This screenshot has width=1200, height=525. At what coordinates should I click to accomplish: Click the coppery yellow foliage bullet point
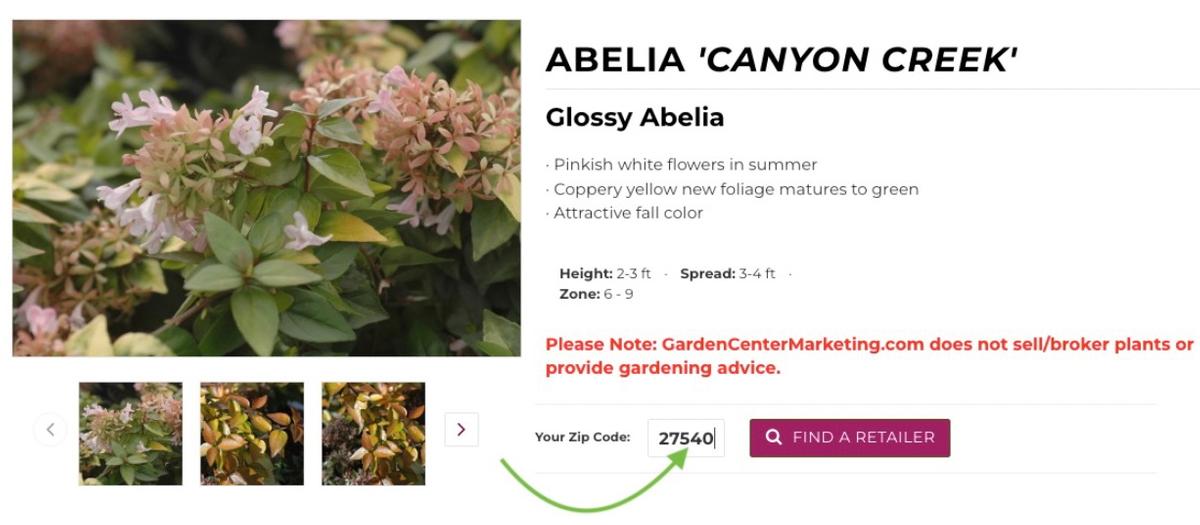pos(733,189)
